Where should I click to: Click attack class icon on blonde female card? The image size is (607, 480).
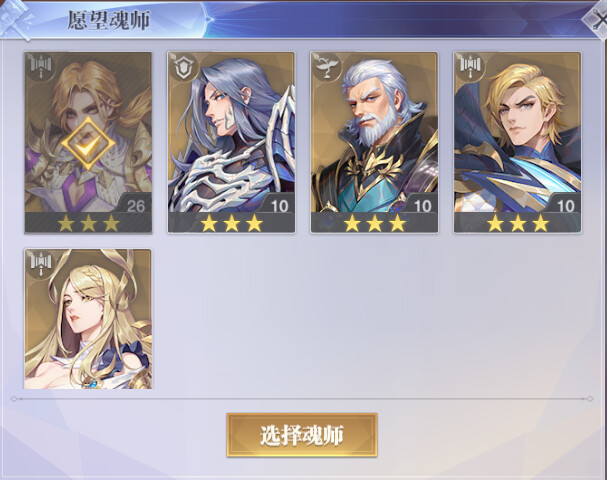click(x=41, y=264)
